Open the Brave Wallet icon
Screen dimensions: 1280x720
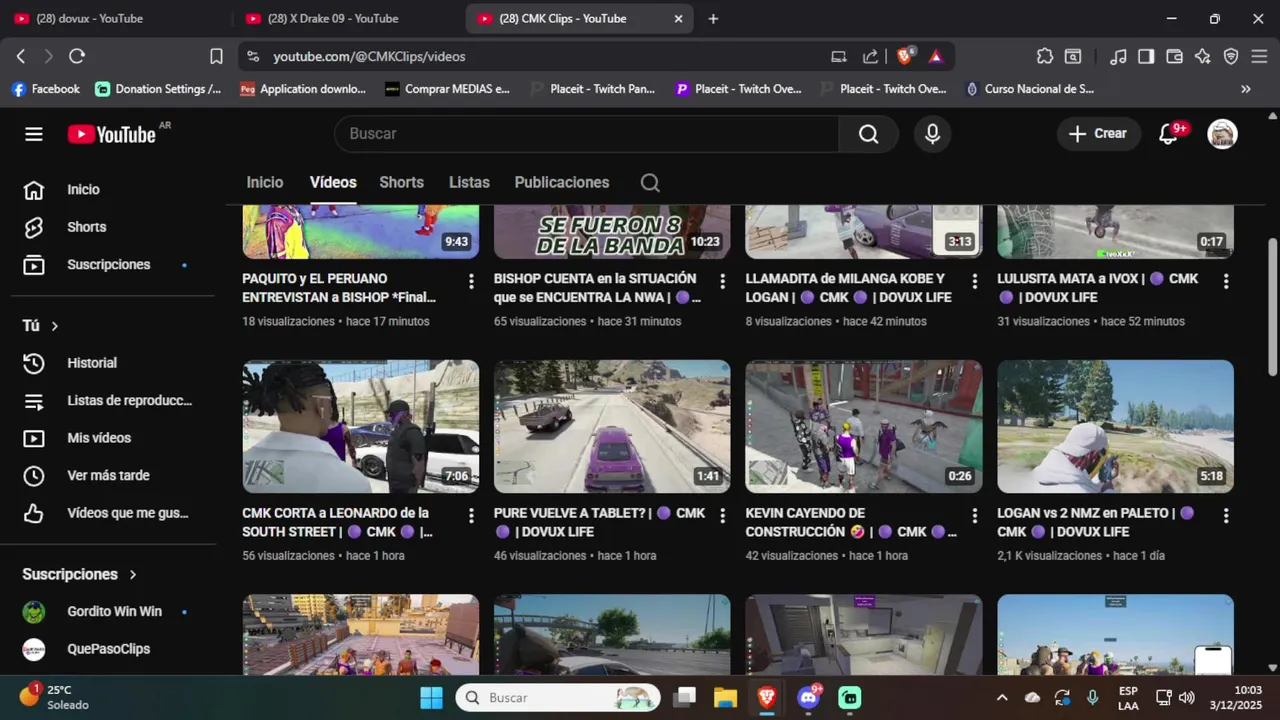tap(1174, 57)
